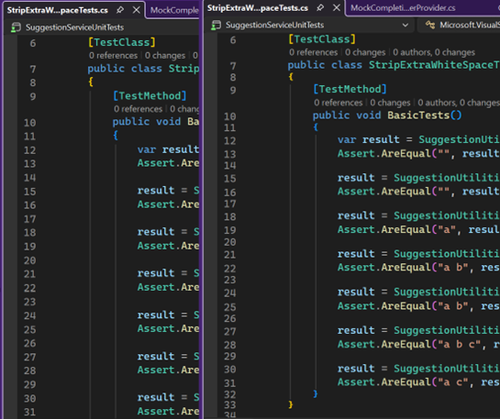The height and width of the screenshot is (419, 500).
Task: Click 0 authors, 0 changes above right TestClass
Action: tap(434, 52)
